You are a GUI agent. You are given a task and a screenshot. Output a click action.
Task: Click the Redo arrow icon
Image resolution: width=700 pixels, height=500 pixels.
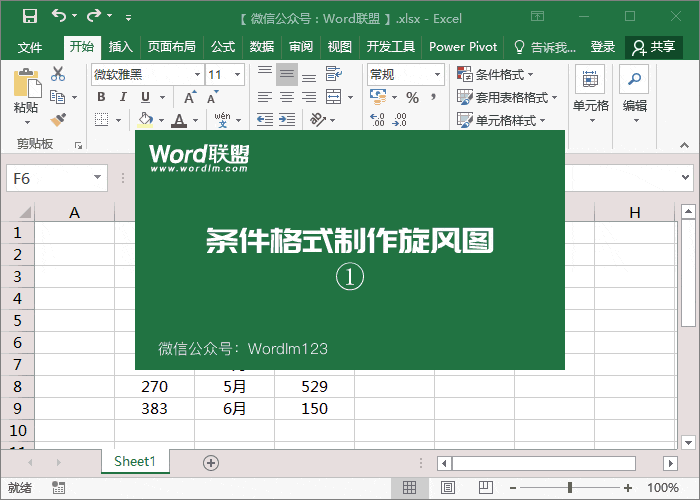click(x=94, y=16)
